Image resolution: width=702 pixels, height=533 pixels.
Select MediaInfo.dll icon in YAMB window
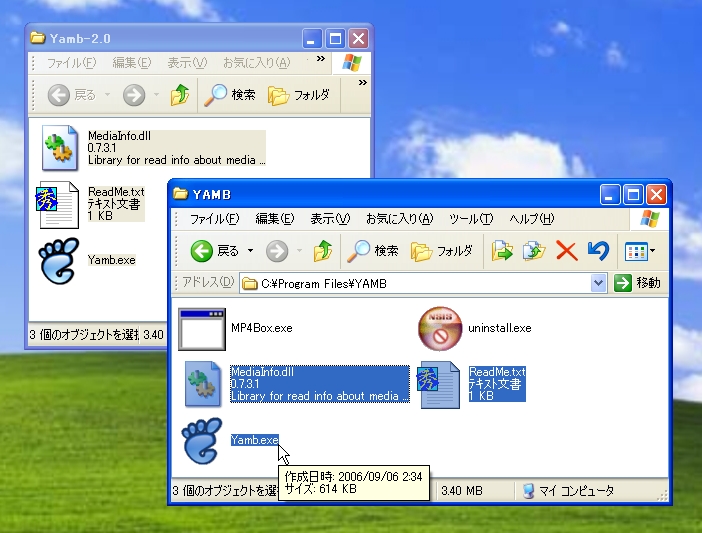coord(203,384)
